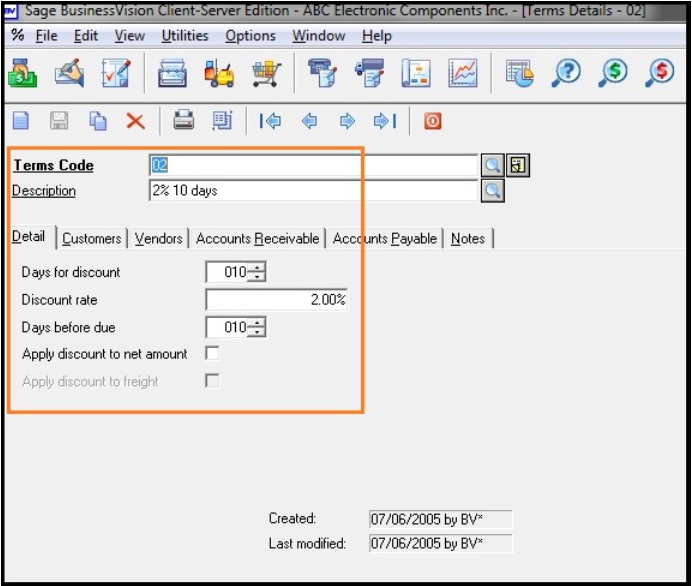Click the question mark help lookup icon
Viewport: 692px width, 586px height.
click(566, 75)
